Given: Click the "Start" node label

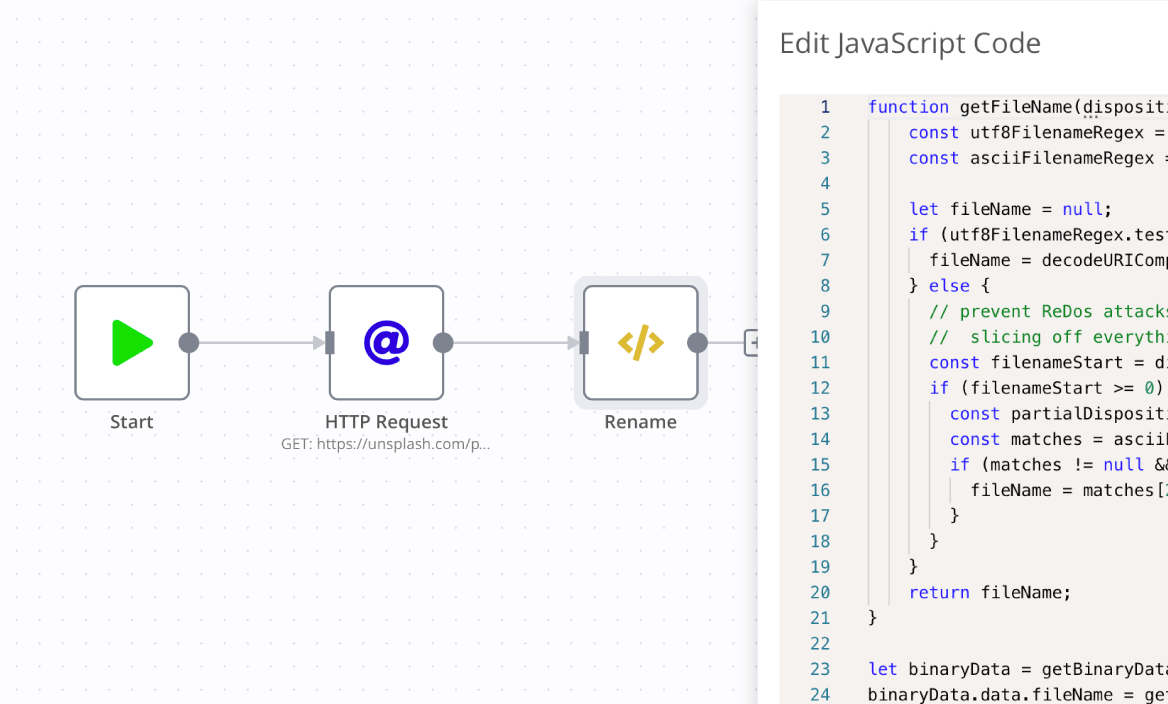Looking at the screenshot, I should pos(132,422).
